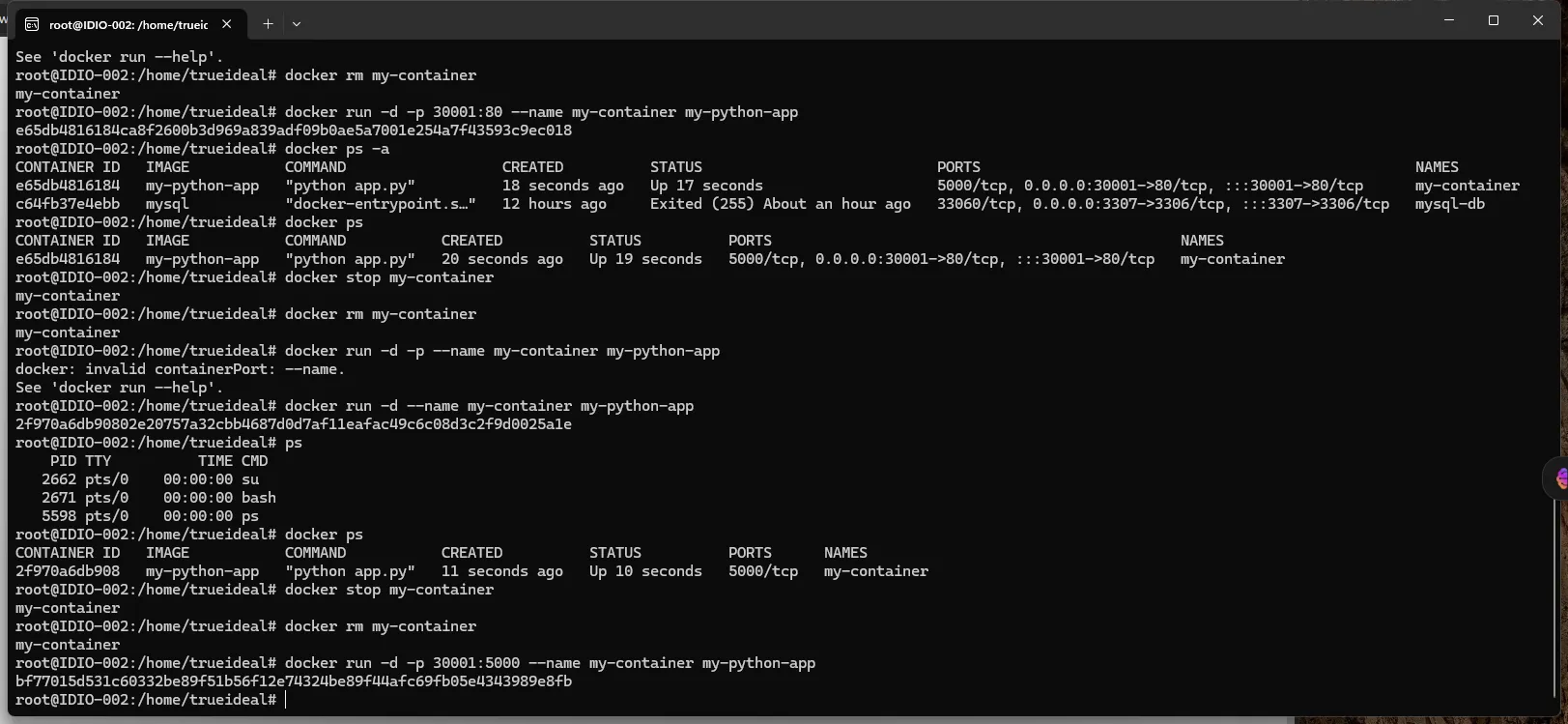Viewport: 1568px width, 724px height.
Task: Click 'Exited (255) About an hour ago' status
Action: [780, 204]
